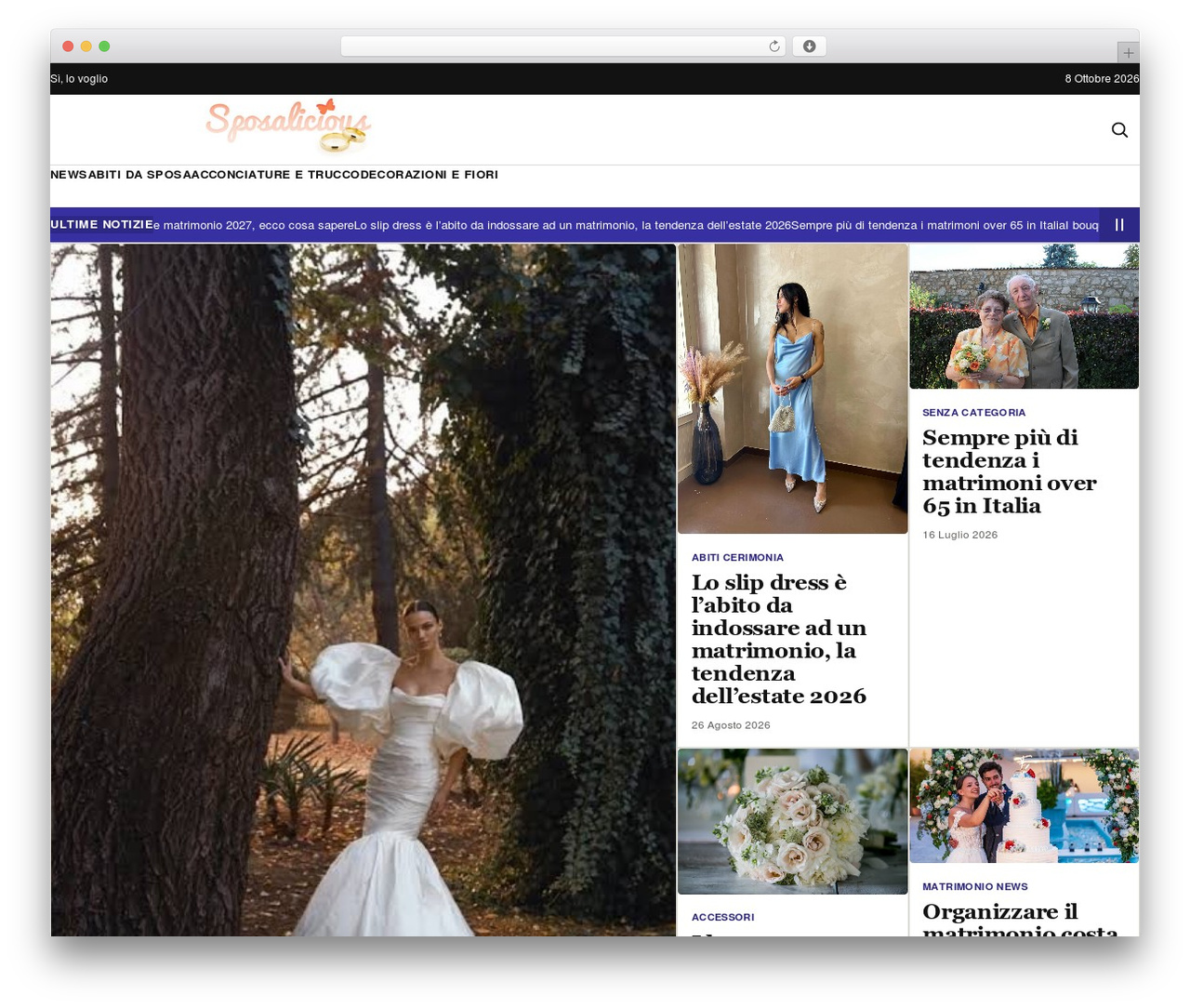Open the NEWS menu item

coord(69,175)
